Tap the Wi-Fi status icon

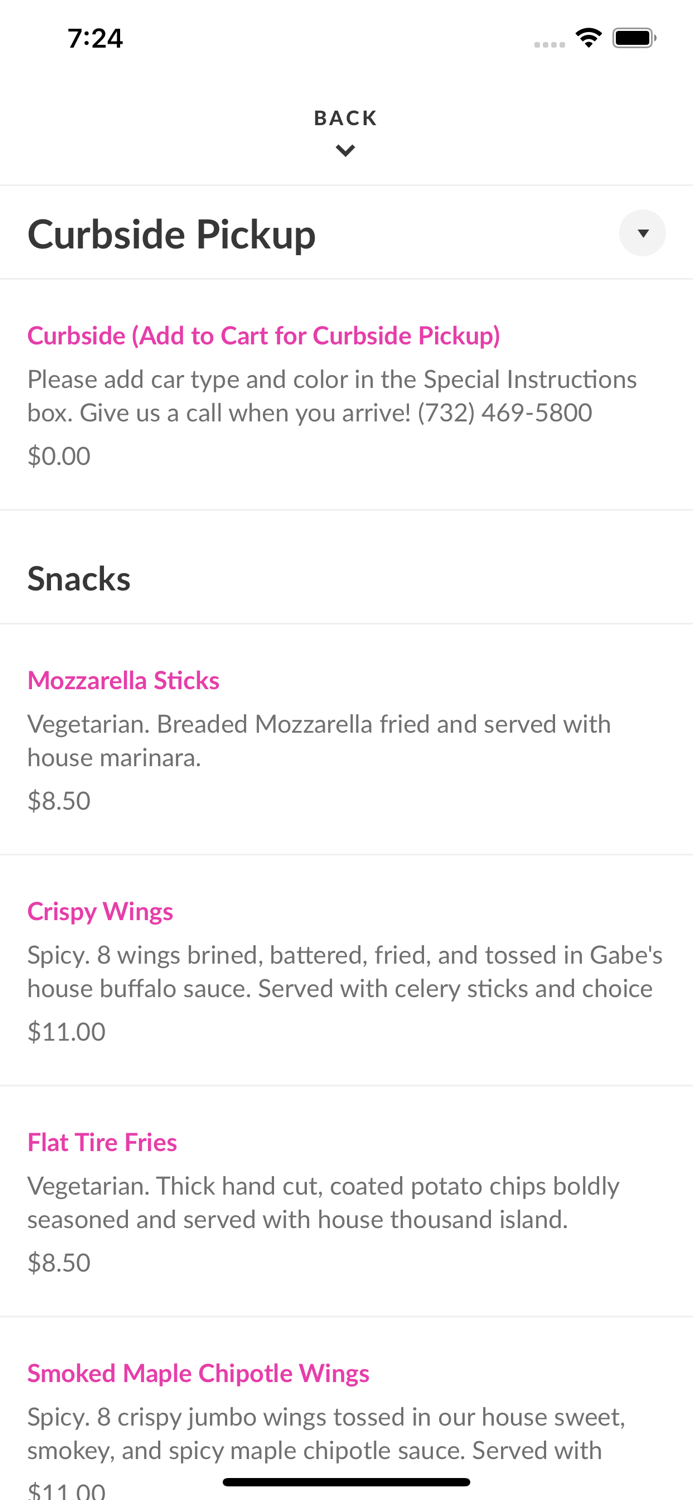pos(588,39)
